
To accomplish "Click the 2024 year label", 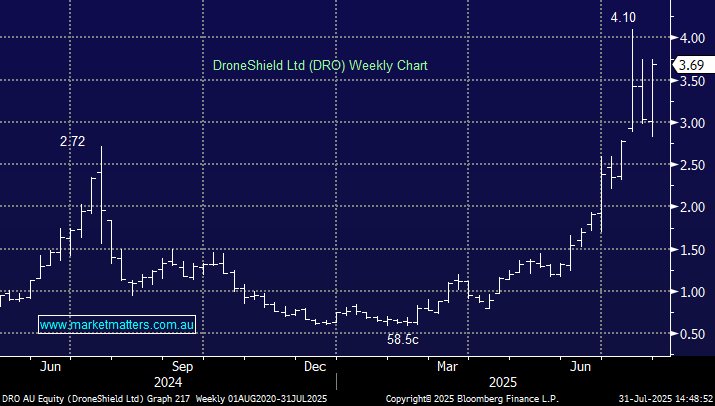I will [168, 382].
